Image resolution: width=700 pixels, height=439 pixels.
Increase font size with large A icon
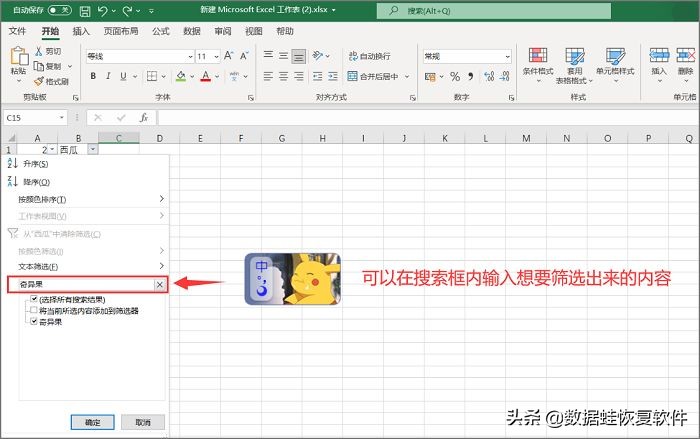228,56
